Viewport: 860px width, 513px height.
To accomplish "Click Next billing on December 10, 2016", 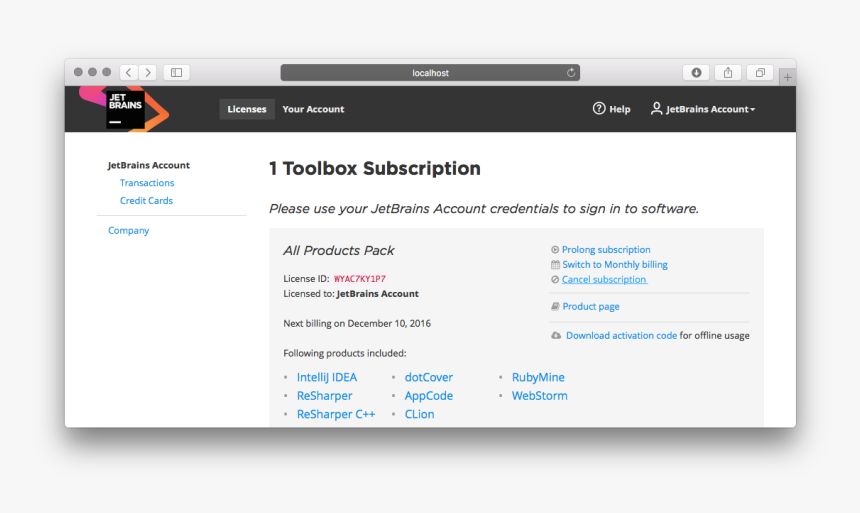I will (x=357, y=323).
